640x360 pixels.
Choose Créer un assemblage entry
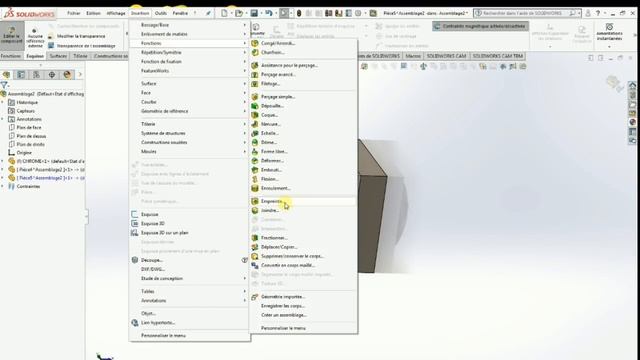pyautogui.click(x=284, y=315)
